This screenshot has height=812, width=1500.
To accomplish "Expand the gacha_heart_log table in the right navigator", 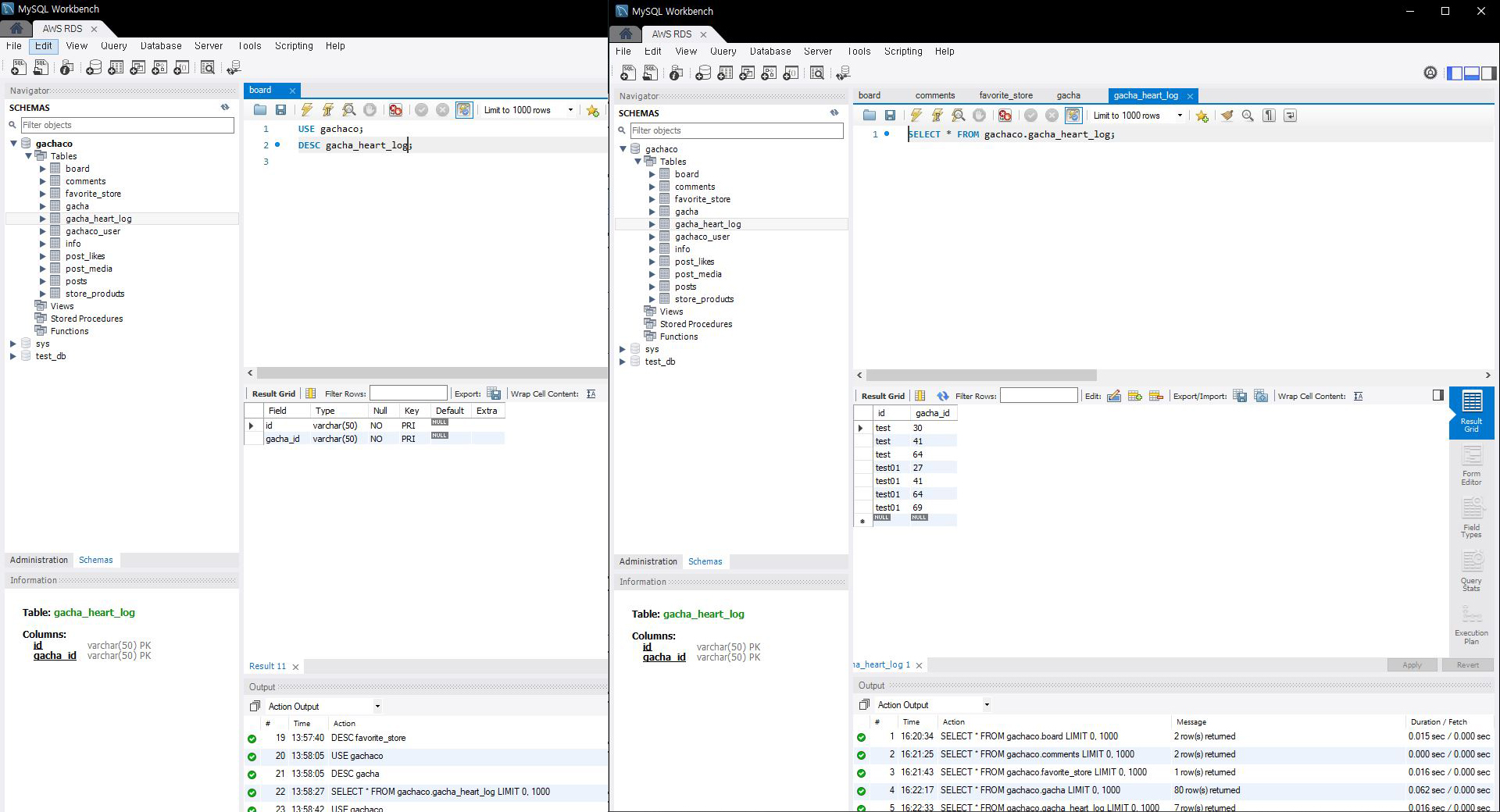I will (x=652, y=224).
